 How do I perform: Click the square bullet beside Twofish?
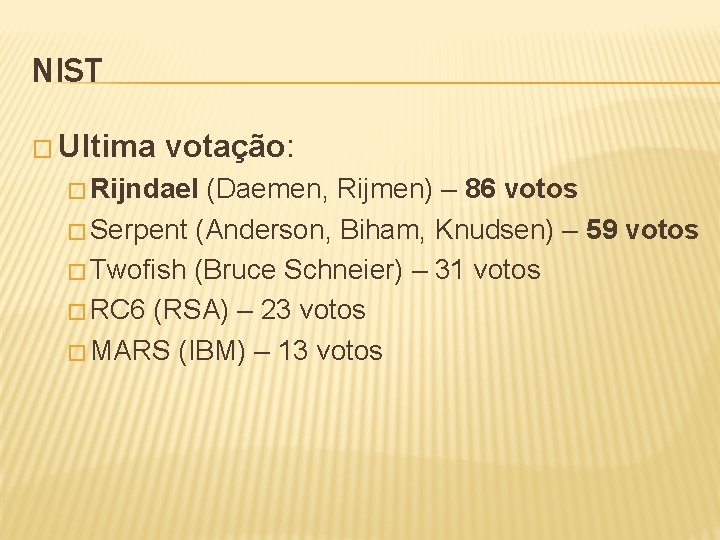pos(77,271)
